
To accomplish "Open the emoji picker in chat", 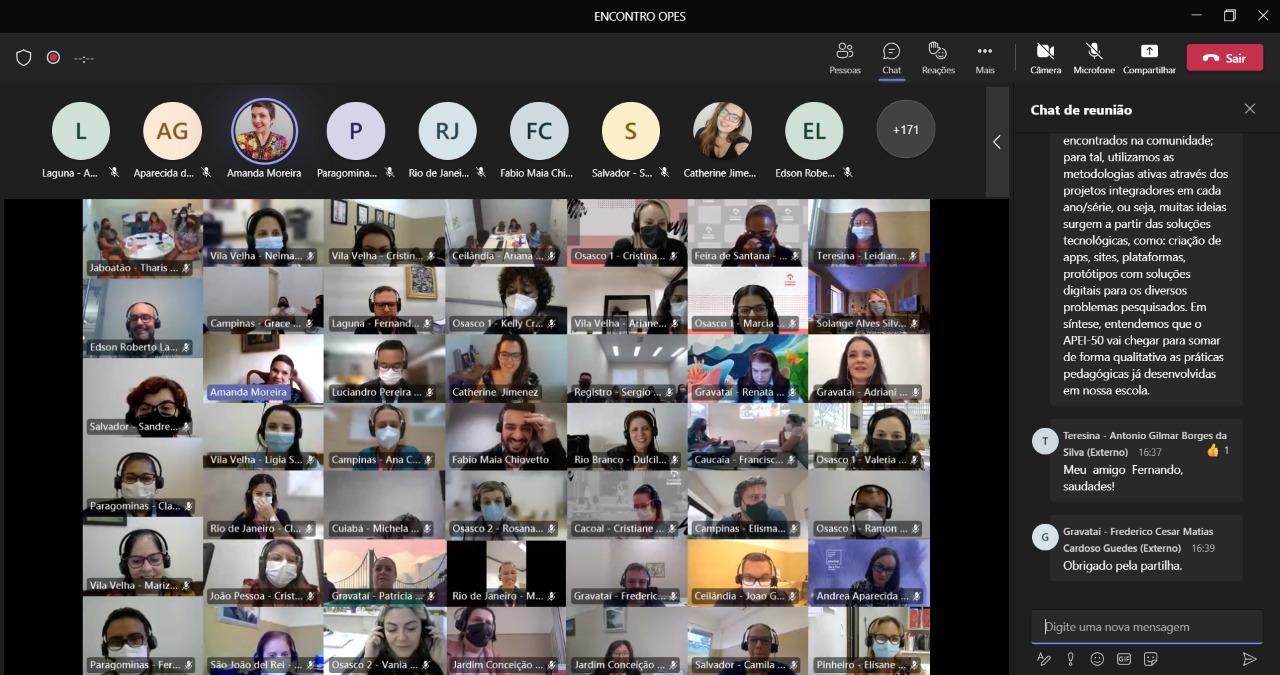I will click(x=1097, y=659).
